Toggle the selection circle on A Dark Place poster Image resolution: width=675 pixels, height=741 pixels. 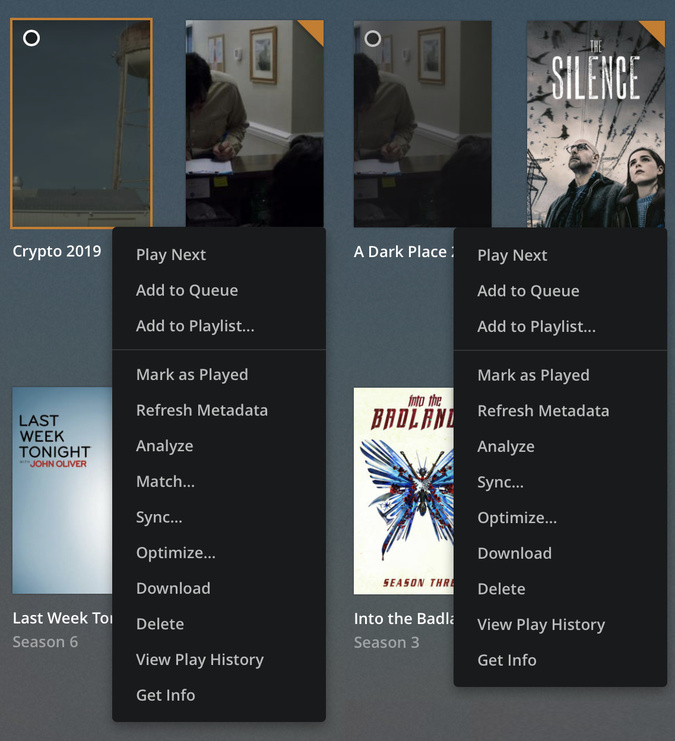(372, 38)
